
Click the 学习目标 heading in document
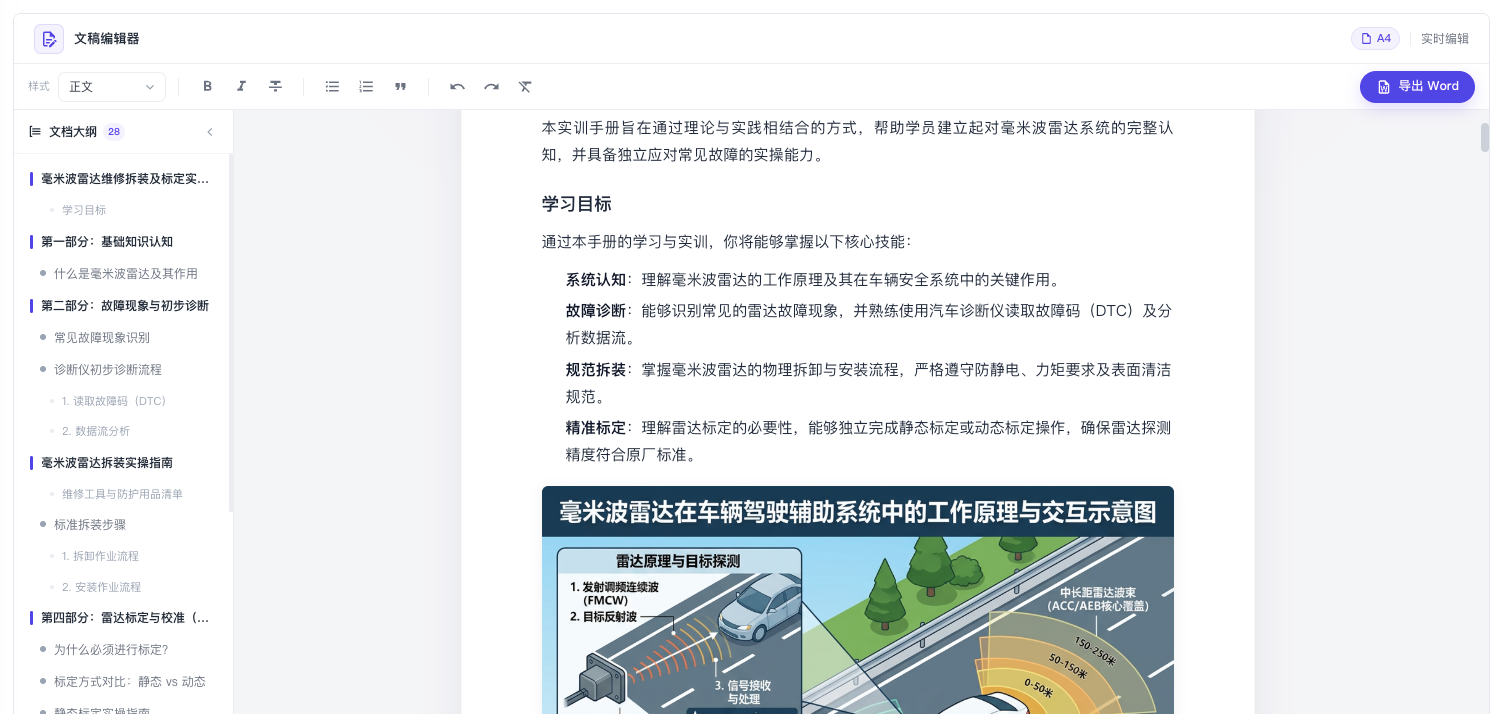pyautogui.click(x=577, y=204)
